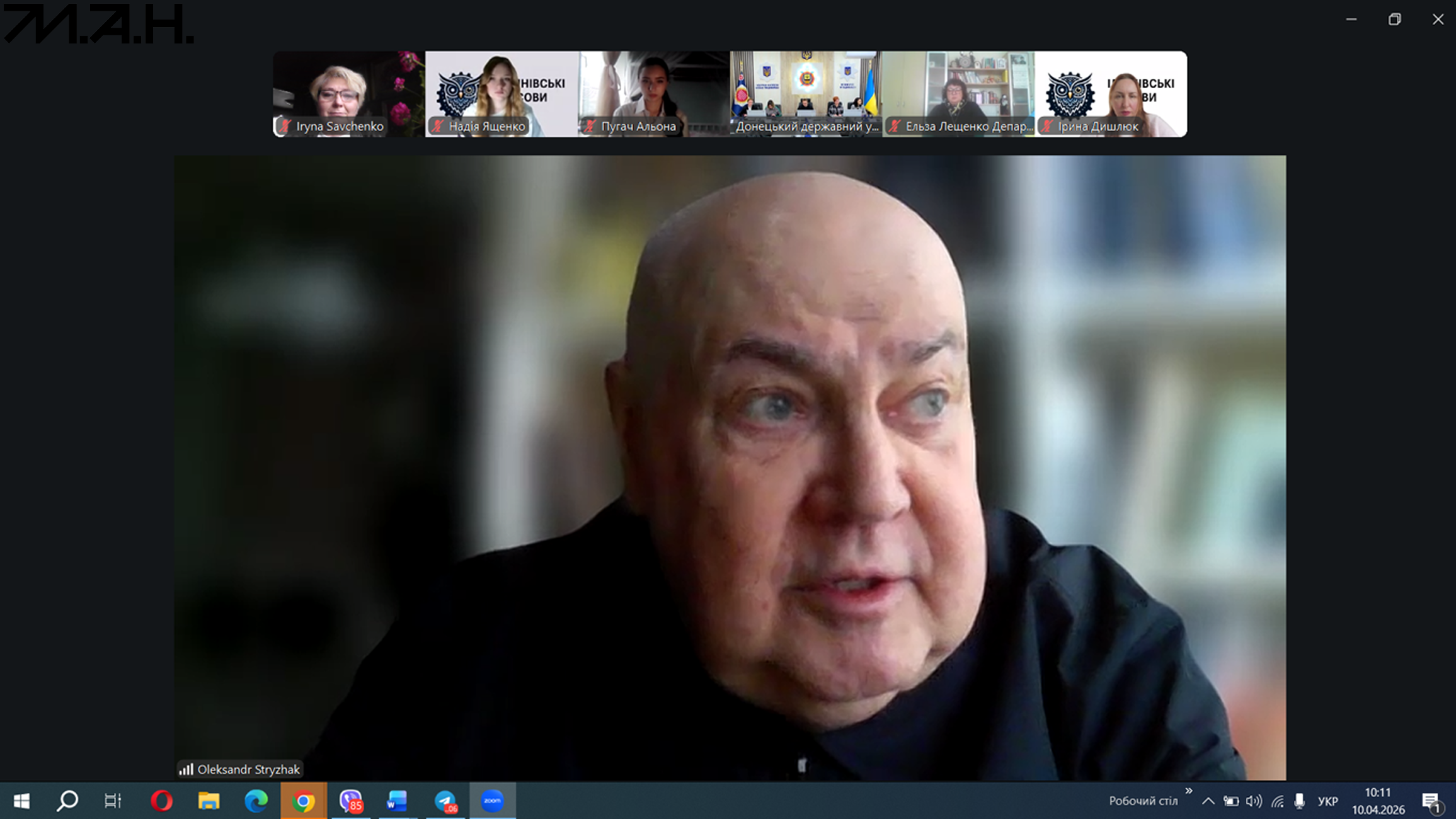
Task: Open Windows Start menu
Action: tap(21, 801)
